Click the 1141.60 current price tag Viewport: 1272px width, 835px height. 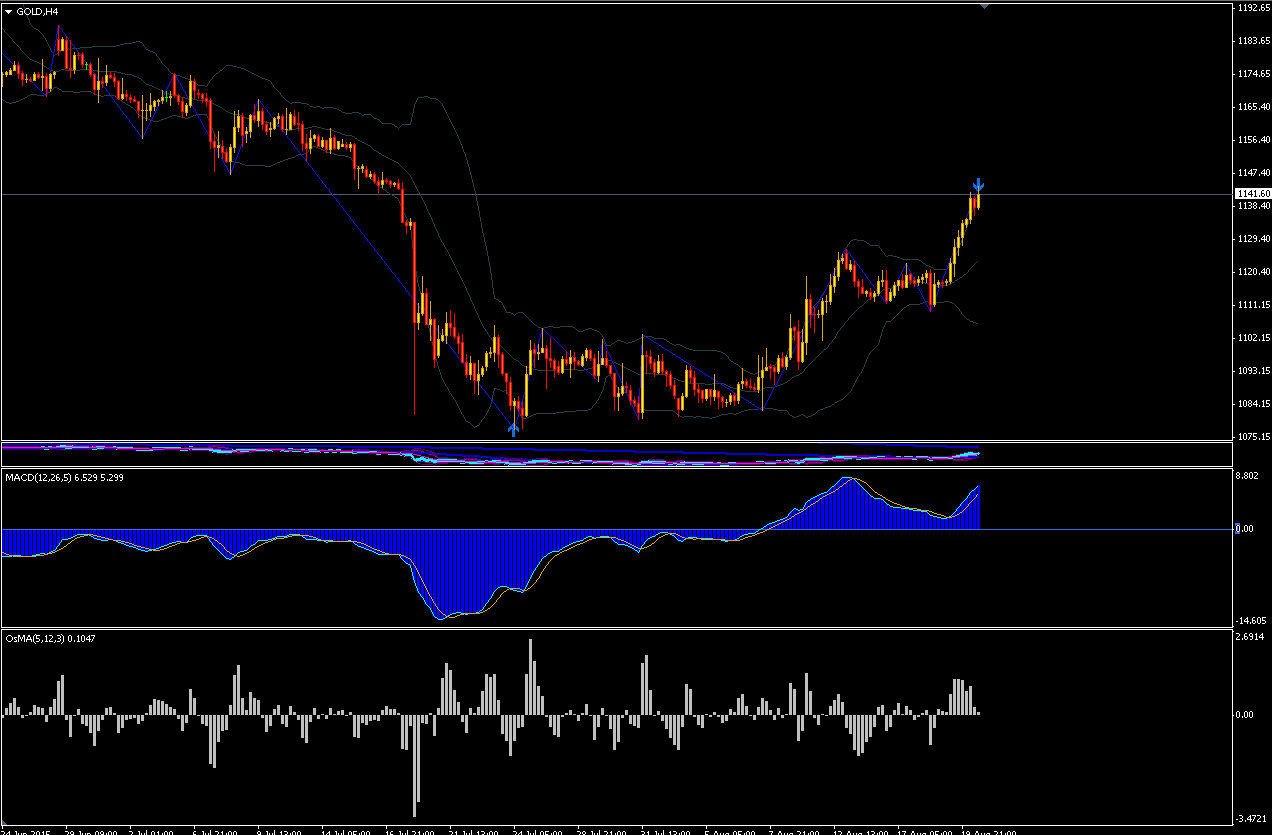(x=1253, y=194)
